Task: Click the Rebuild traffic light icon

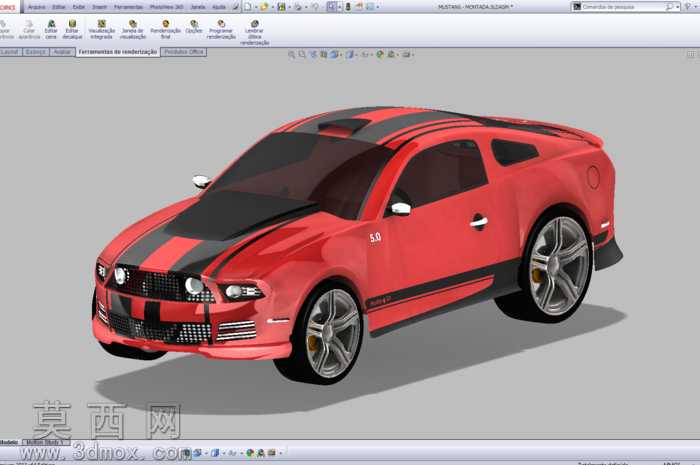Action: 348,7
